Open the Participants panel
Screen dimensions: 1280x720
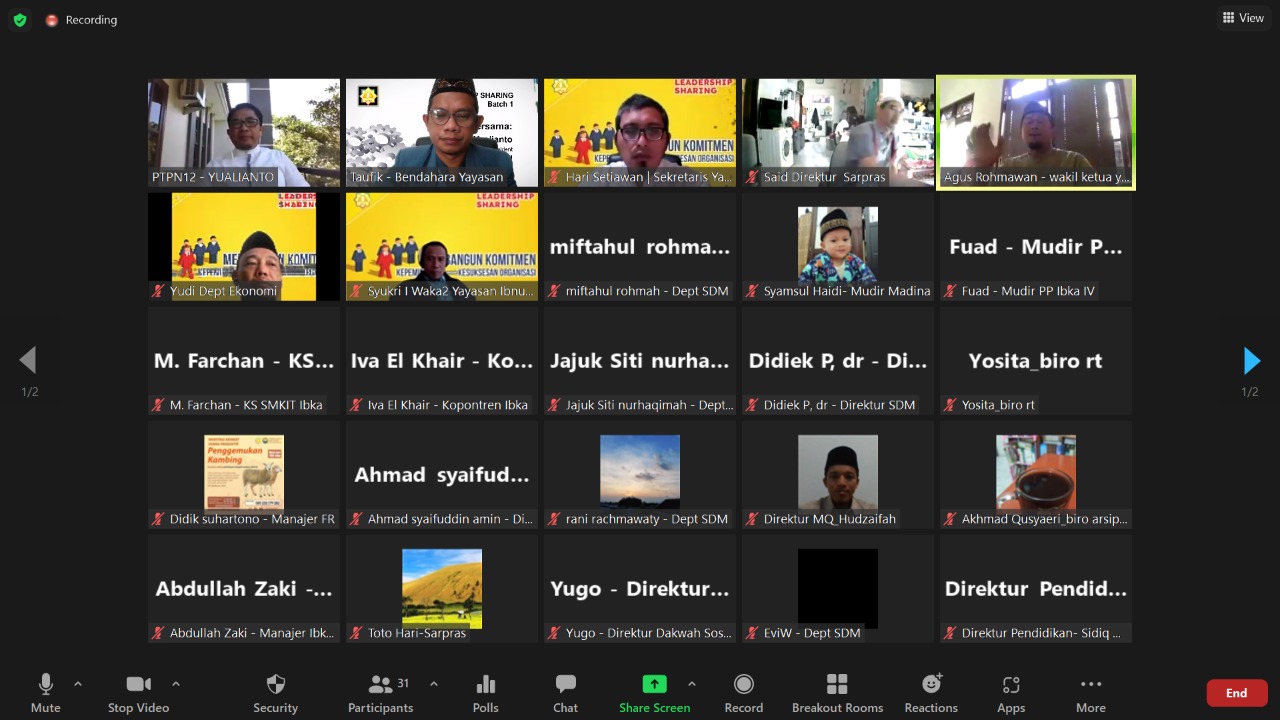click(x=381, y=685)
